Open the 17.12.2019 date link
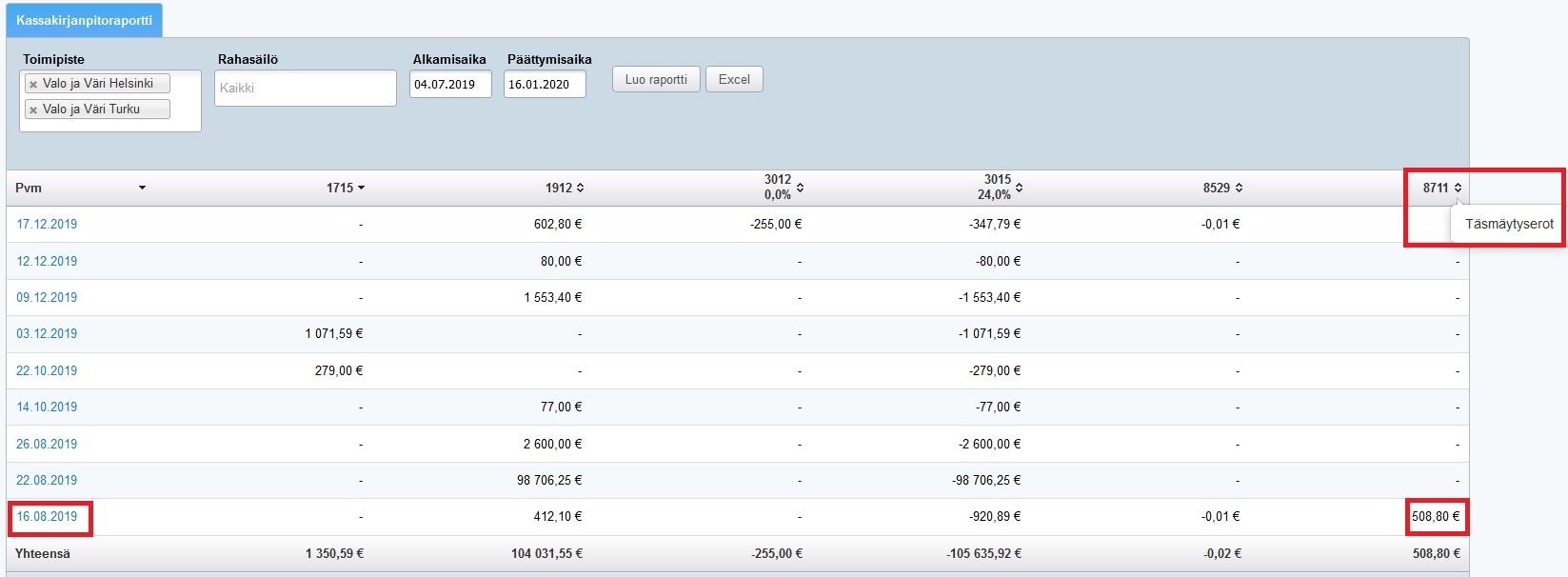Image resolution: width=1568 pixels, height=577 pixels. [x=47, y=225]
